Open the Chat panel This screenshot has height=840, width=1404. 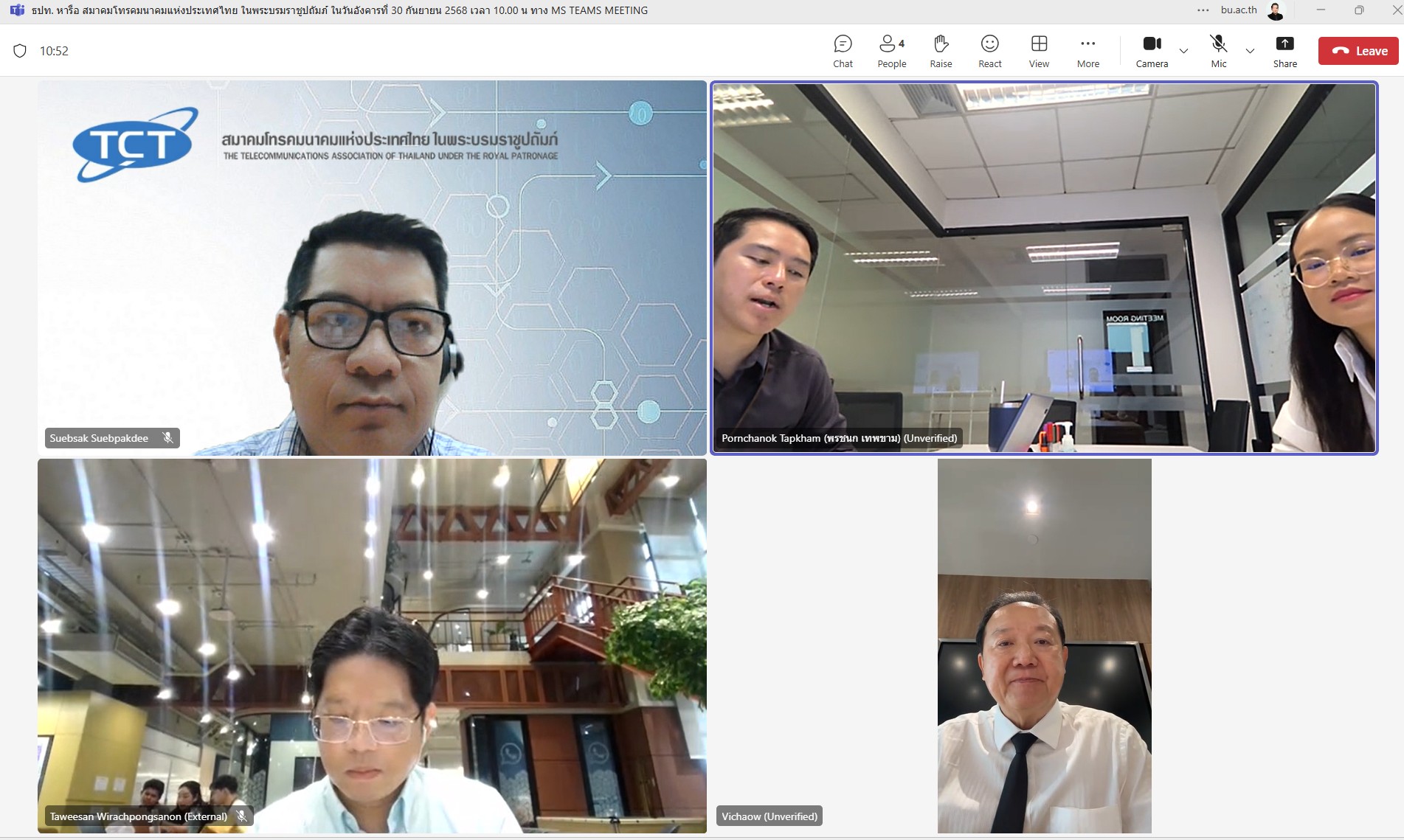click(x=843, y=51)
